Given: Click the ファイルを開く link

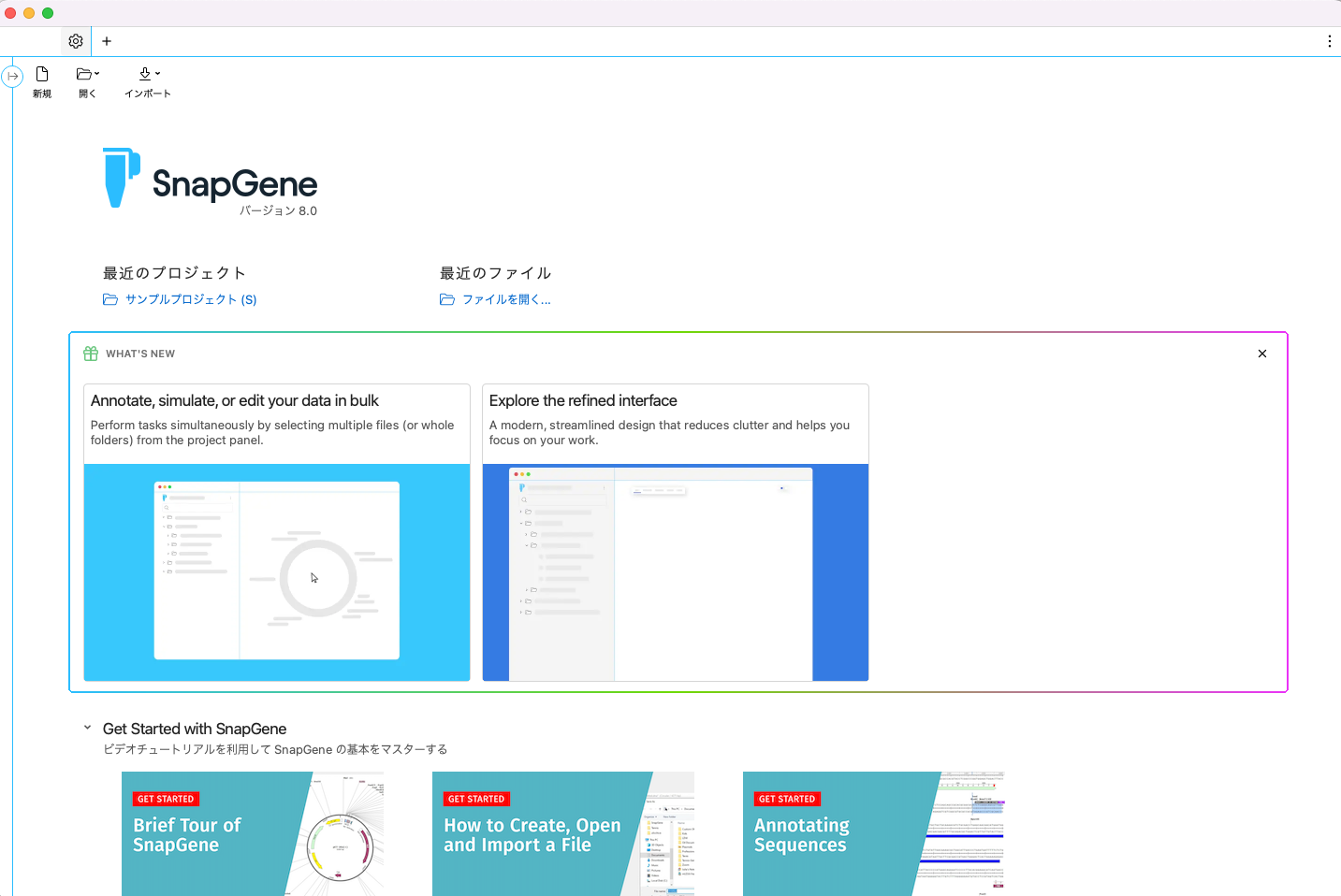Looking at the screenshot, I should coord(506,299).
